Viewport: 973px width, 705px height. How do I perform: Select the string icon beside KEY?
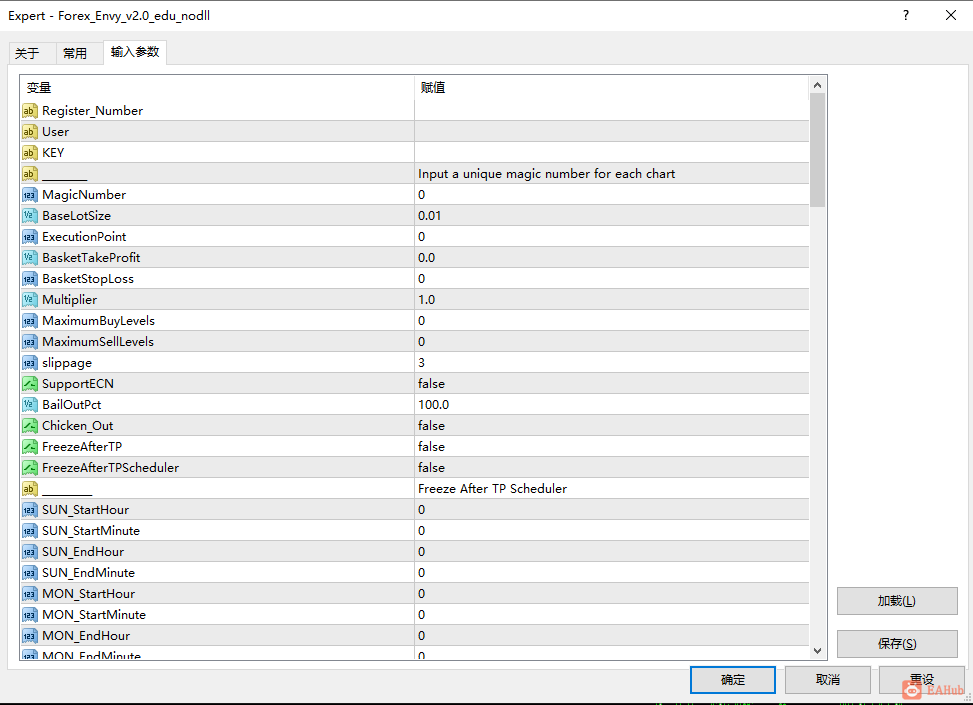pyautogui.click(x=30, y=153)
